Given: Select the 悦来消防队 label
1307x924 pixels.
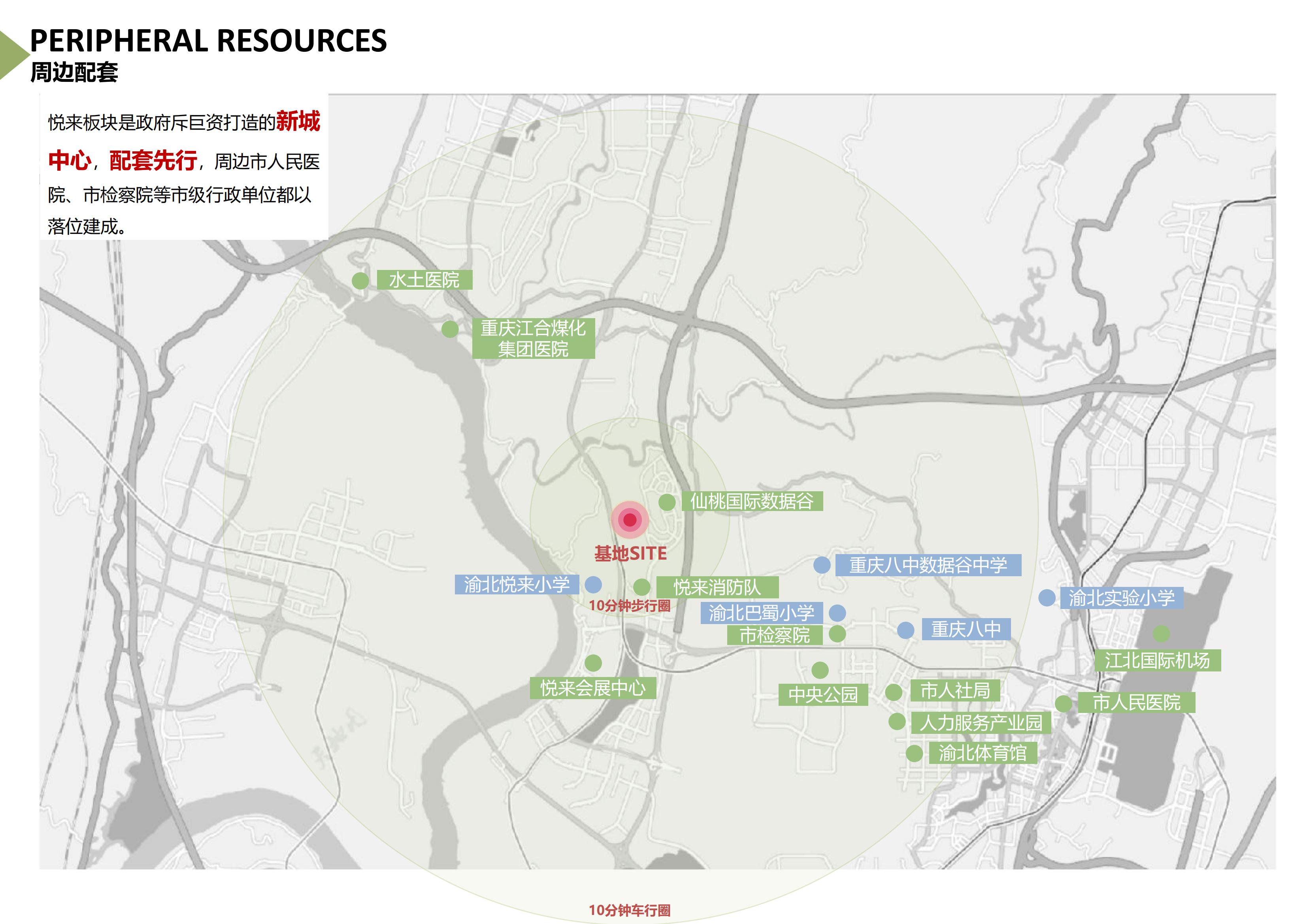Looking at the screenshot, I should [x=717, y=587].
